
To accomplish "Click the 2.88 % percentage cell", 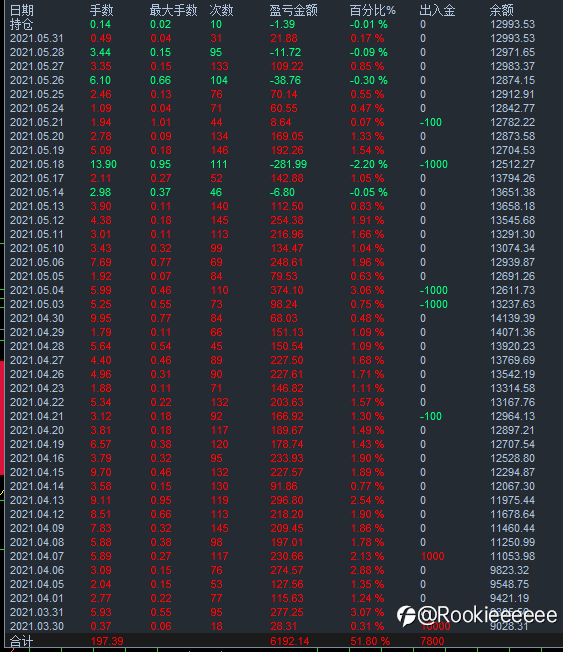I will pos(367,570).
